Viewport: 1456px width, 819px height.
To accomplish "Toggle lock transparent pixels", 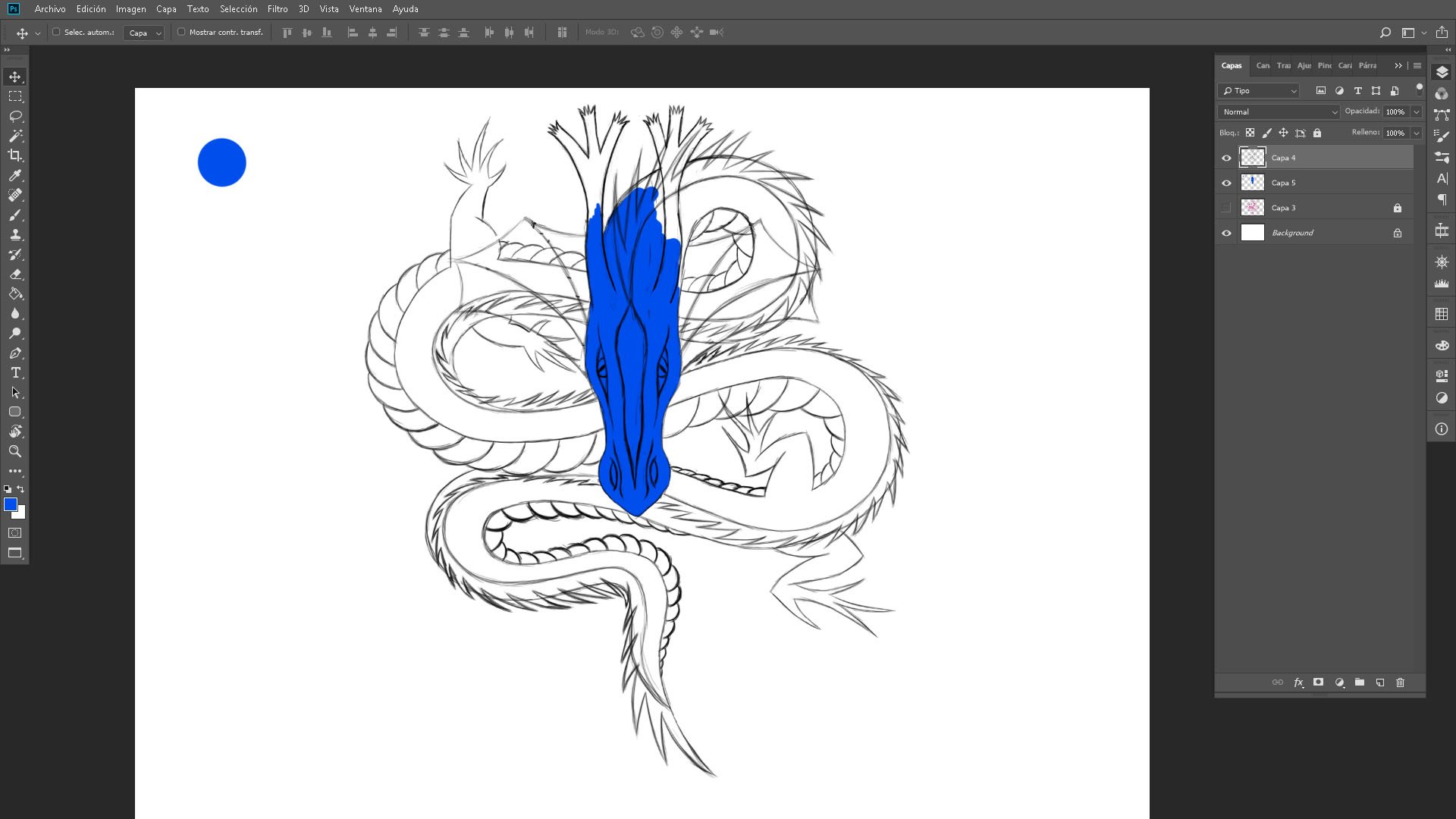I will click(1250, 133).
